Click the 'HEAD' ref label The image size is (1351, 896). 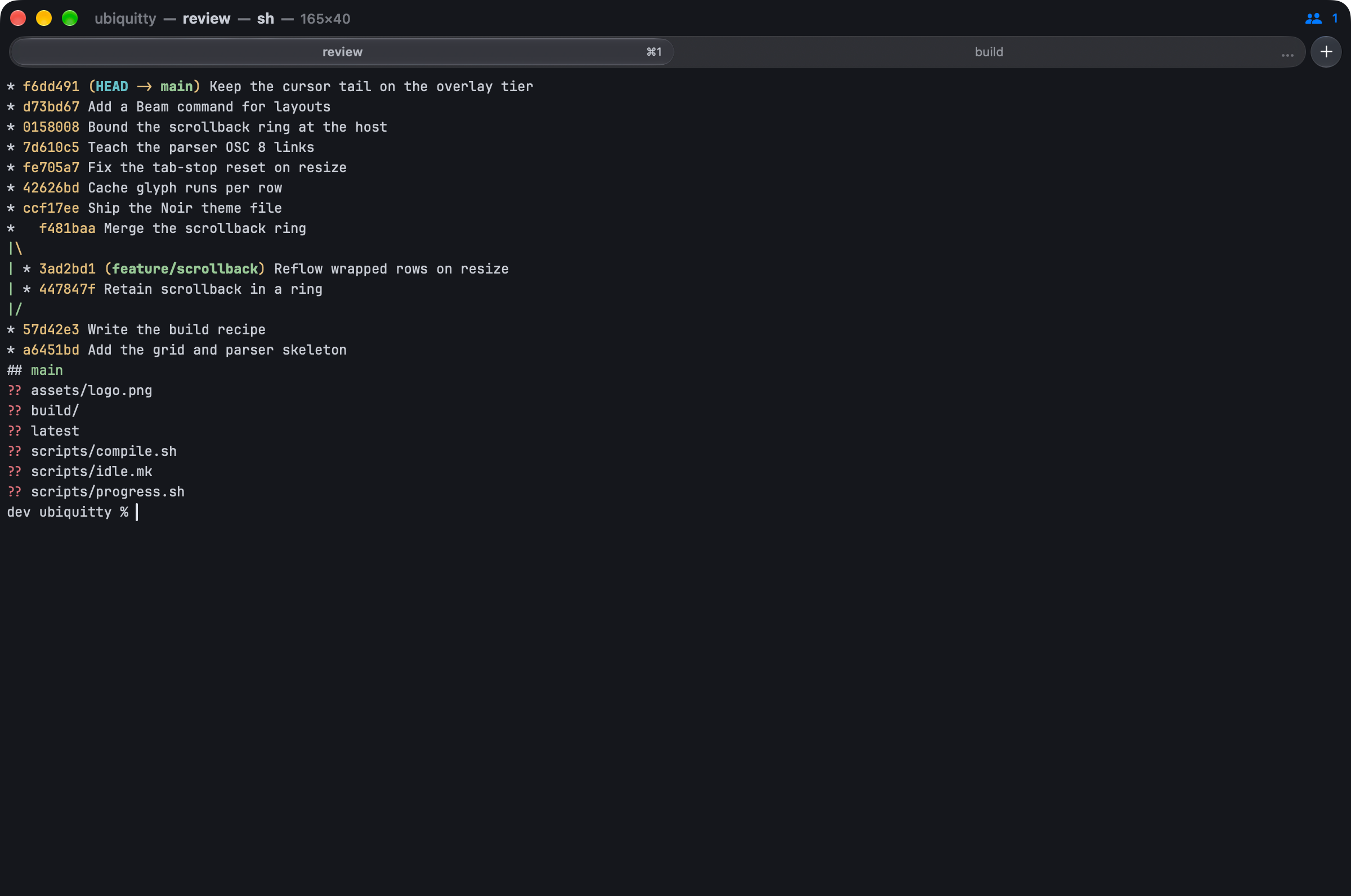click(x=112, y=86)
